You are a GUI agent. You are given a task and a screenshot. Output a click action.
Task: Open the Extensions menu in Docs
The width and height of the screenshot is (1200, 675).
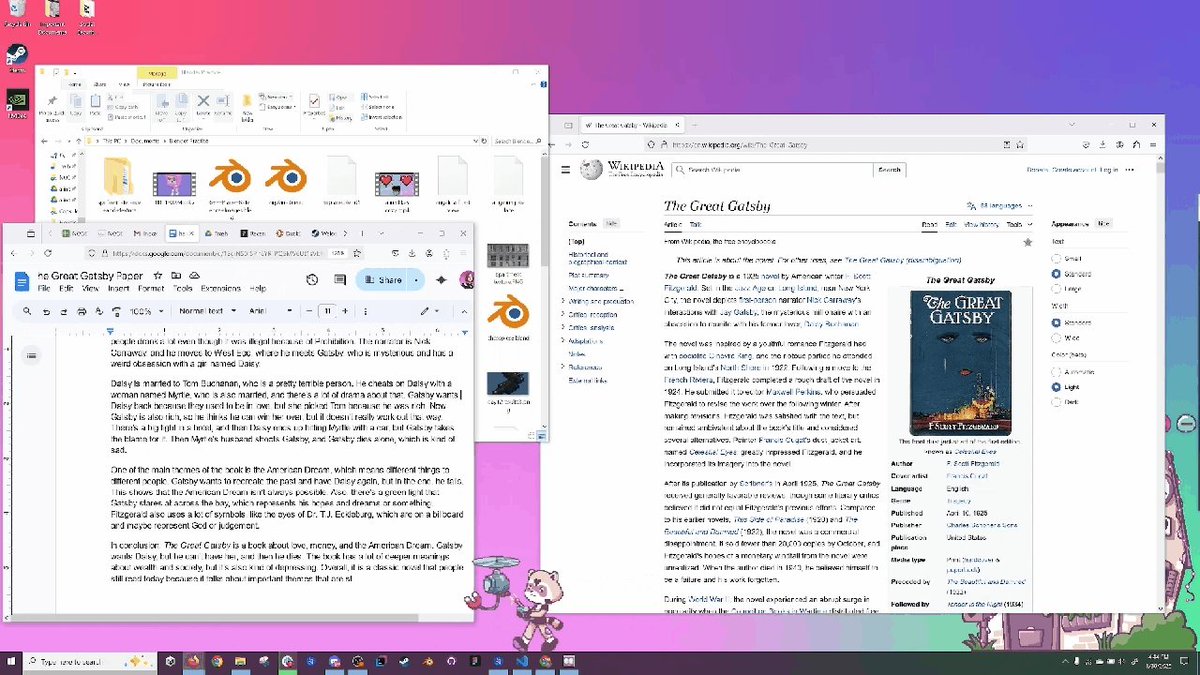(220, 288)
